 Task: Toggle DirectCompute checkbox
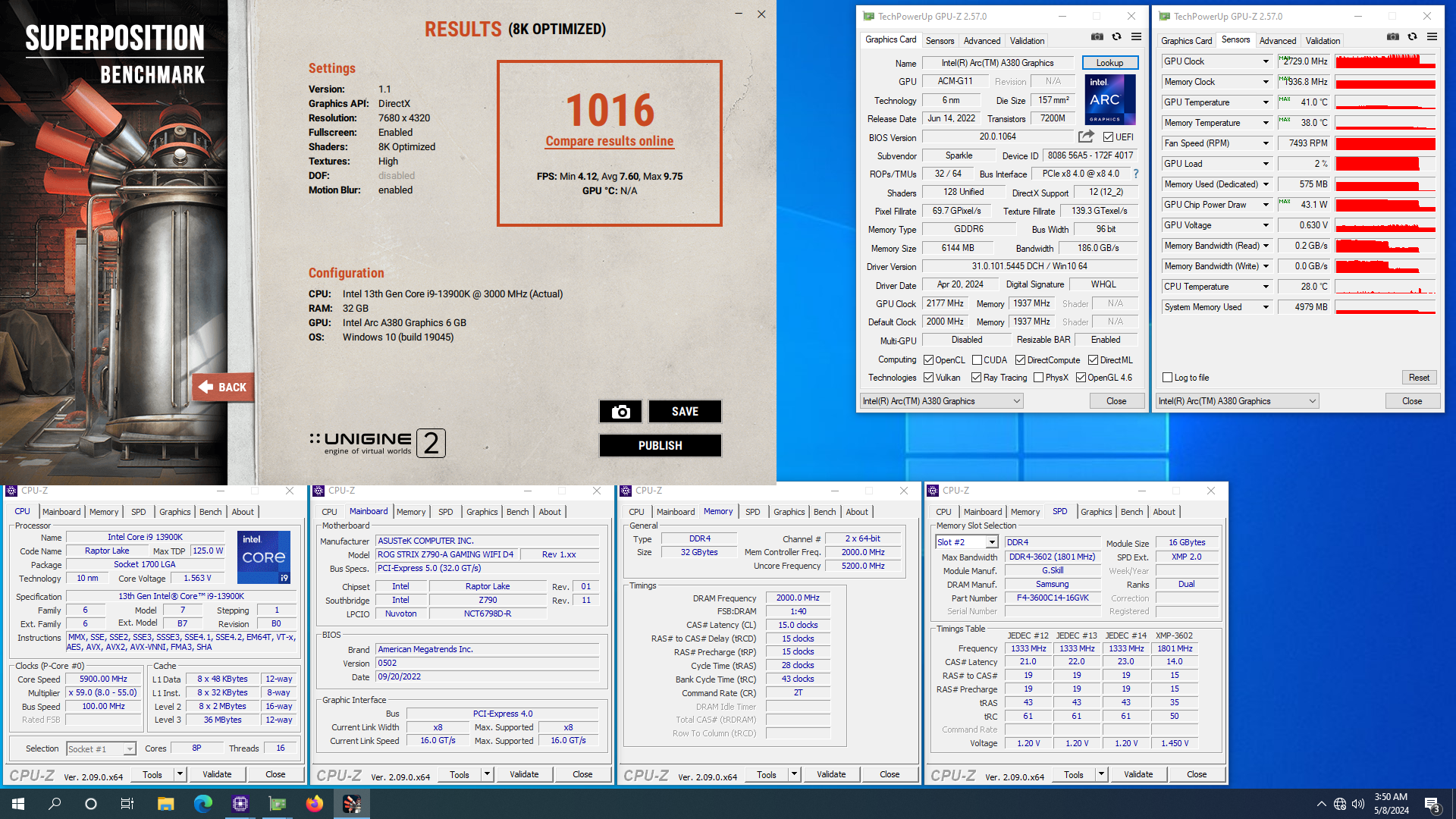pyautogui.click(x=1020, y=360)
